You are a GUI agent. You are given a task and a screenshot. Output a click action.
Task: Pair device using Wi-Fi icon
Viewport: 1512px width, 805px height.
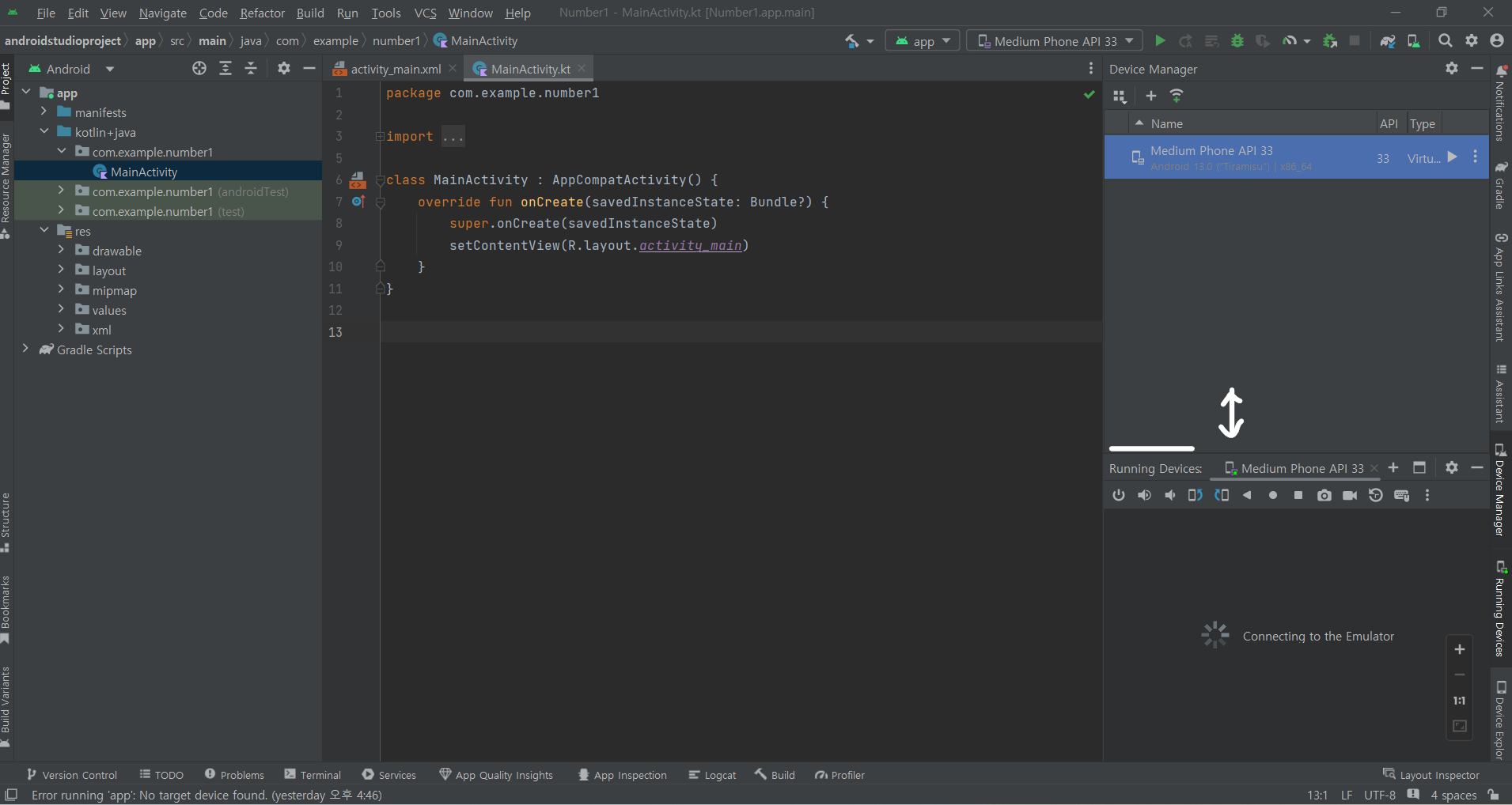(x=1177, y=96)
